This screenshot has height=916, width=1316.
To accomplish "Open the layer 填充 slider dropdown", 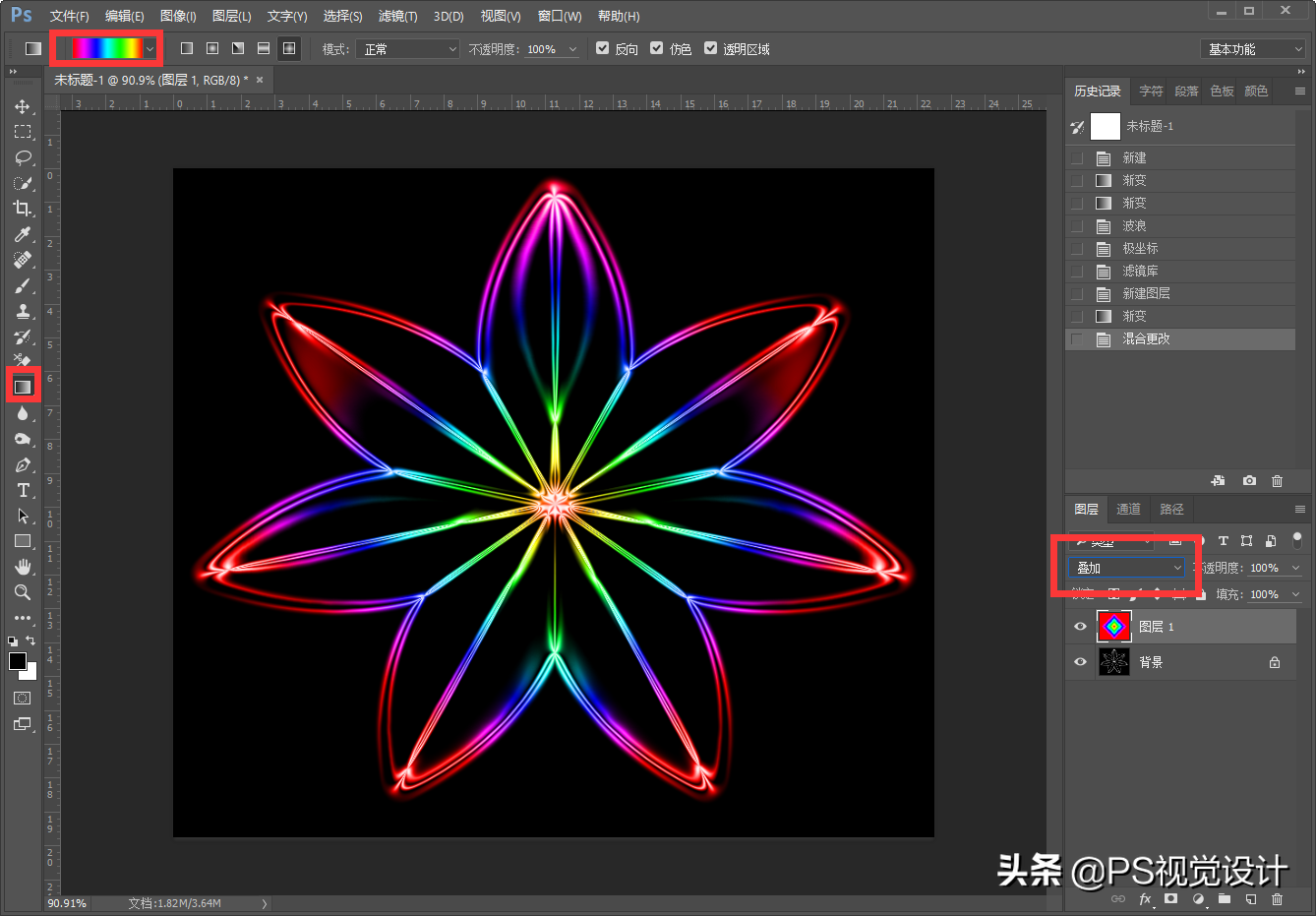I will click(x=1296, y=594).
